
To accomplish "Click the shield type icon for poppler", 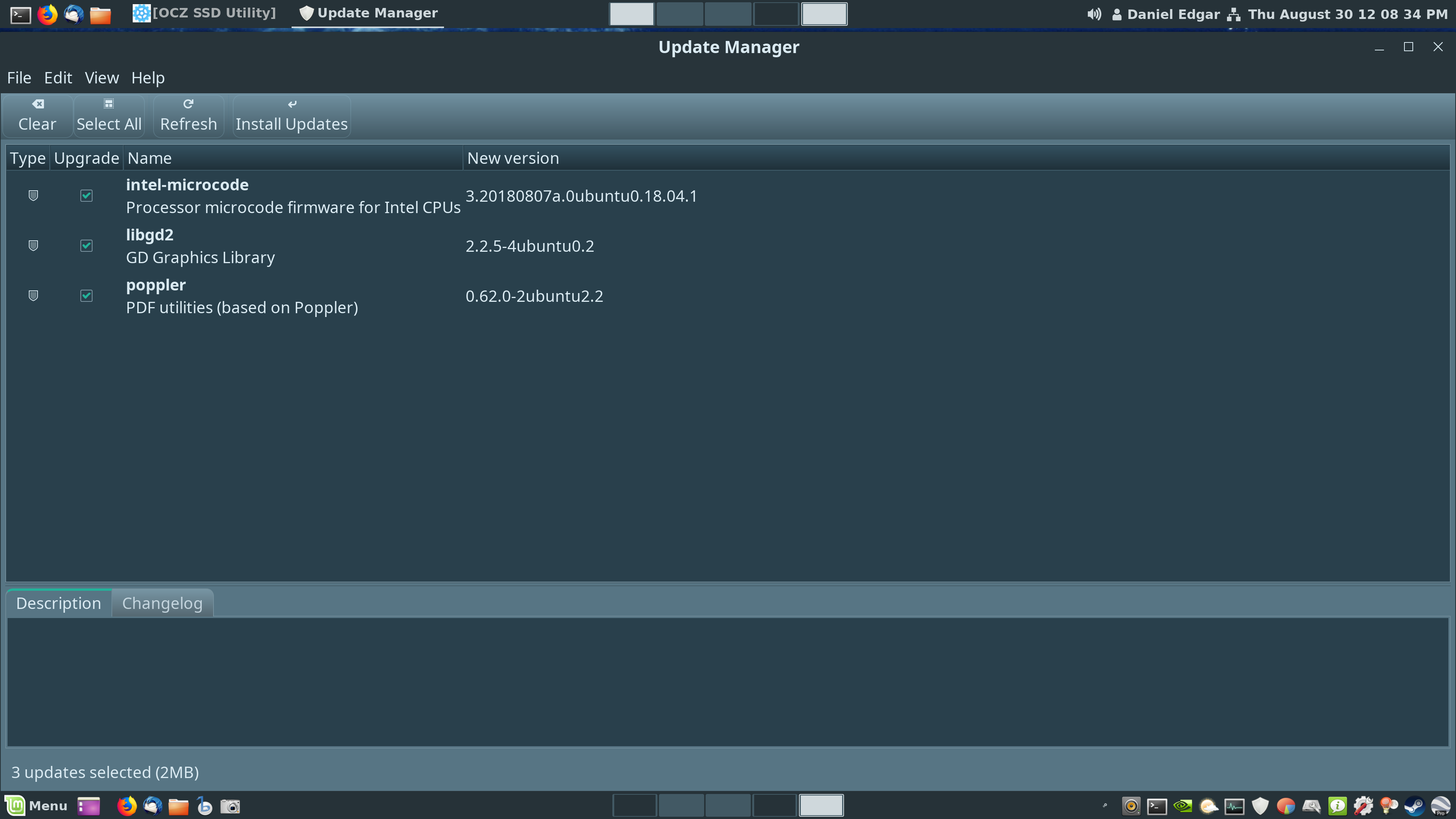I will point(33,296).
